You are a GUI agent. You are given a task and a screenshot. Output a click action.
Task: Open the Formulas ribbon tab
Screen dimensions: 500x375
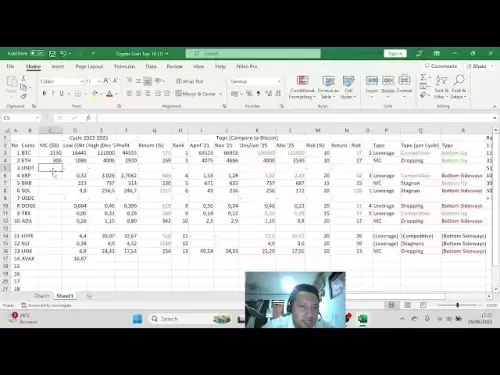(x=124, y=66)
